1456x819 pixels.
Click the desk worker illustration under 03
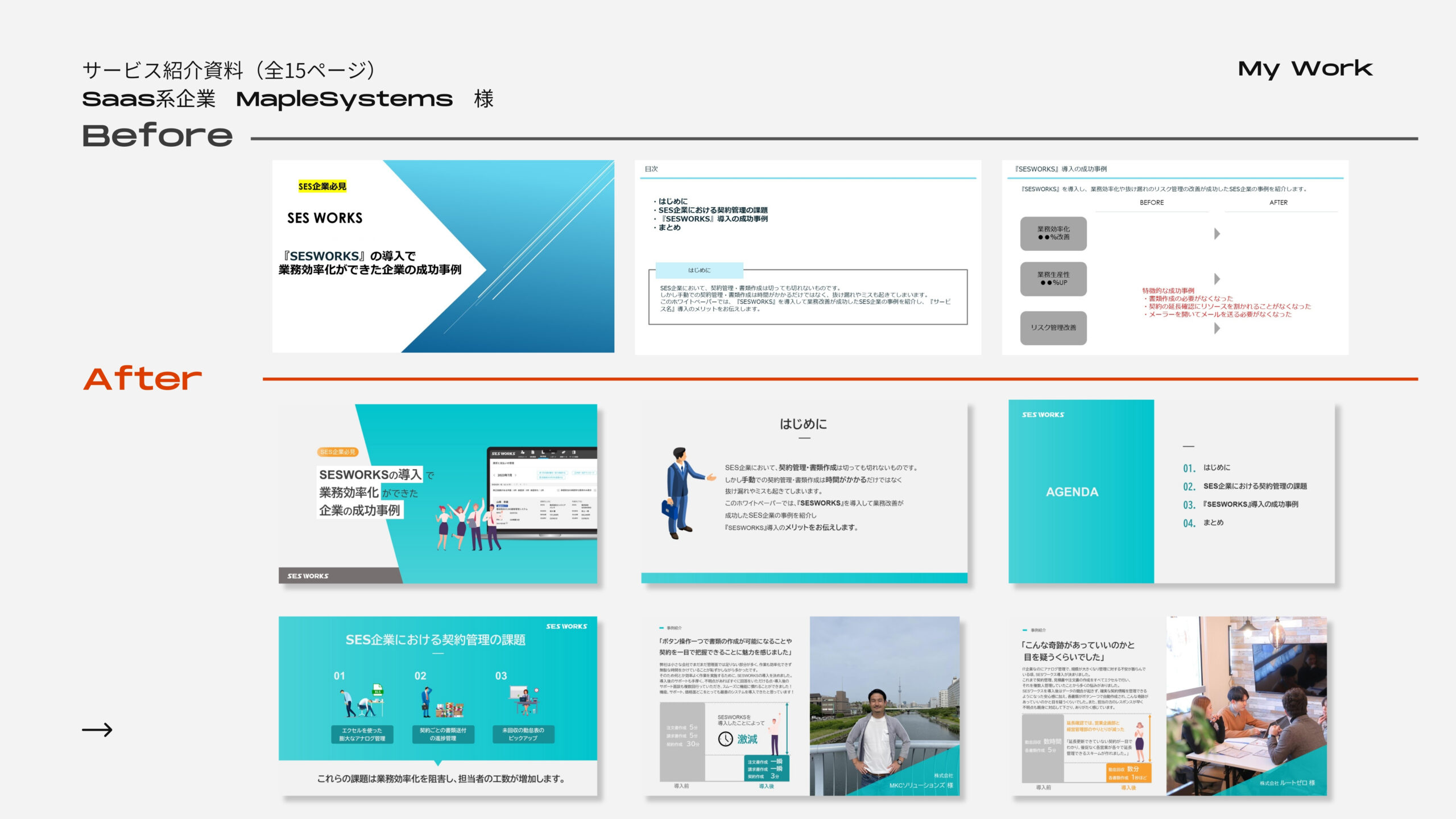[x=524, y=702]
